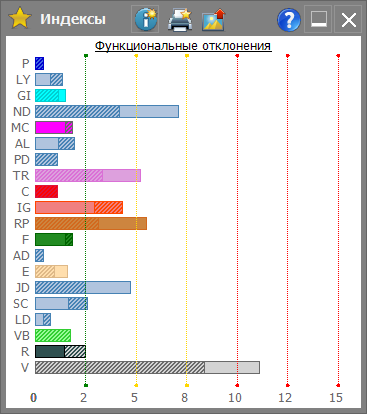
Task: Click axis value 5
Action: (x=134, y=398)
